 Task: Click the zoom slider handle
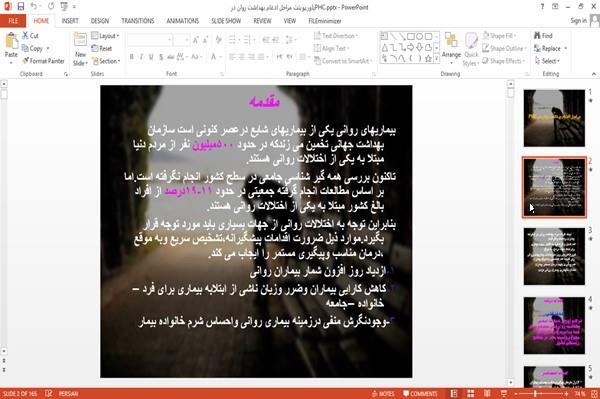tap(535, 394)
